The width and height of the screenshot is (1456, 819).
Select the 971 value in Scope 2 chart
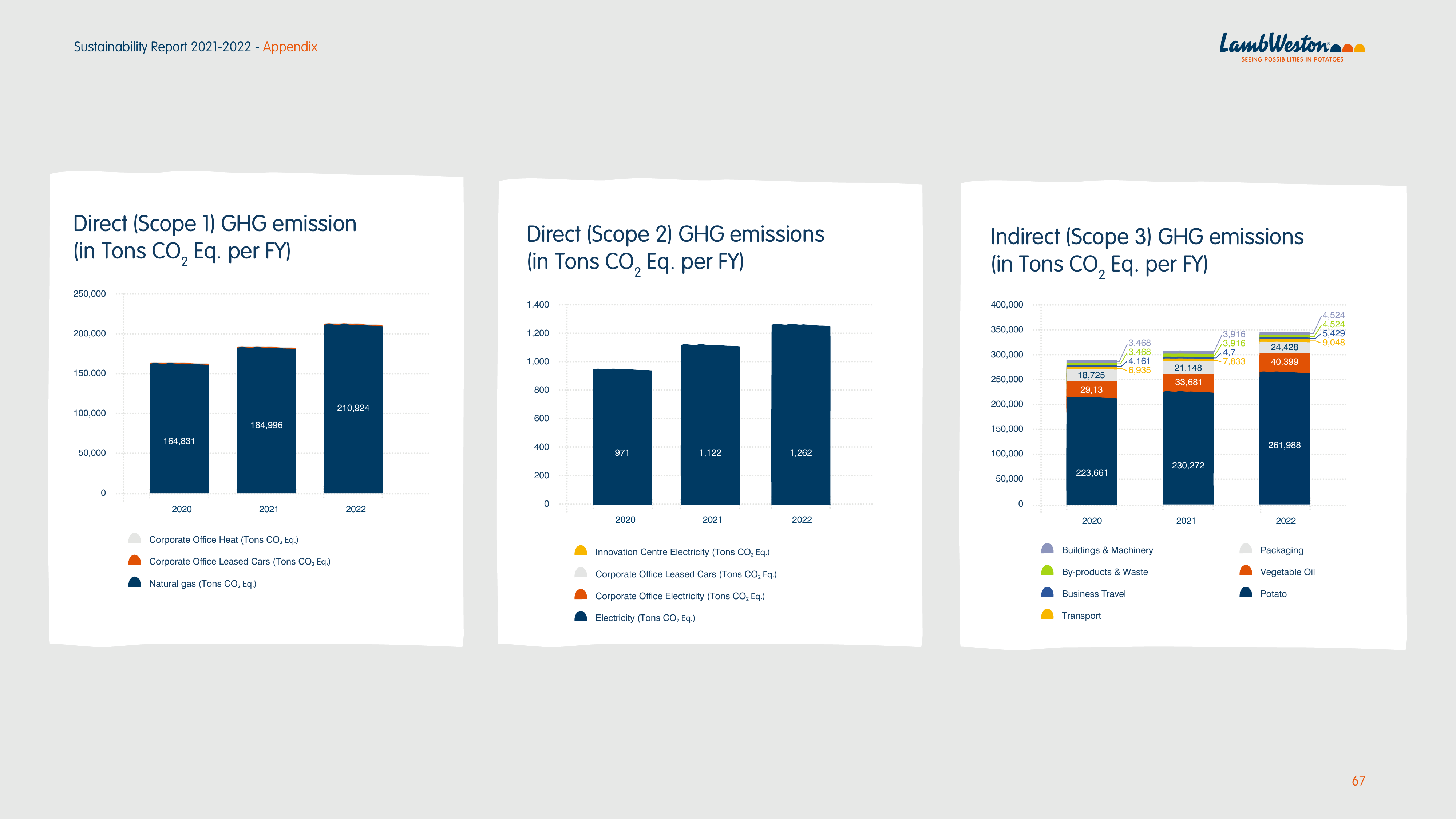[x=622, y=453]
